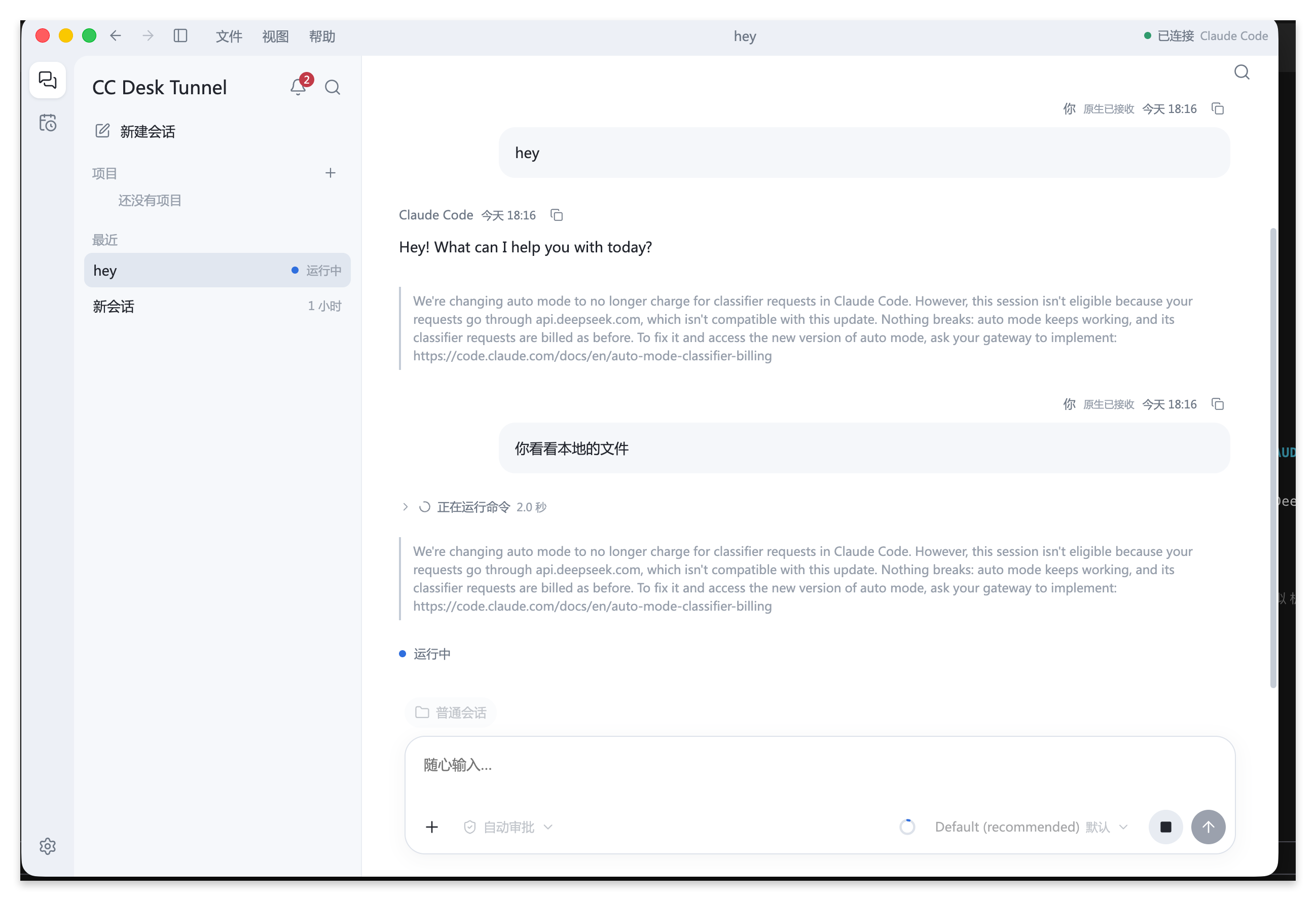
Task: Open the 自动审批 approval mode dropdown
Action: [508, 827]
